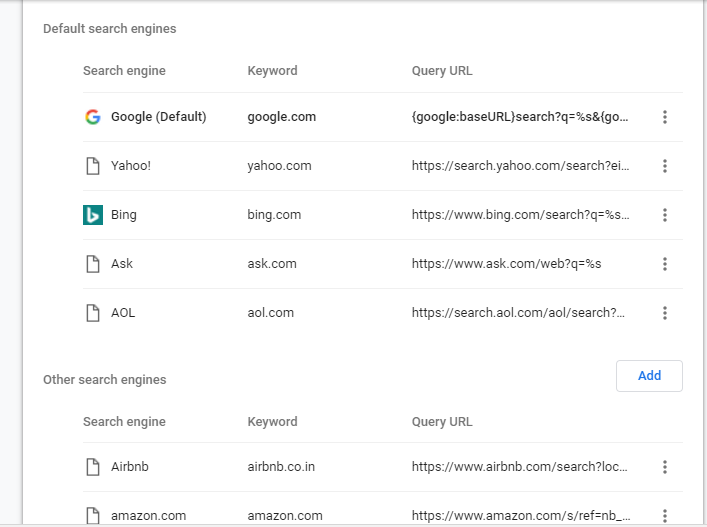Viewport: 707px width, 527px height.
Task: Open more actions menu for Airbnb
Action: [x=665, y=467]
